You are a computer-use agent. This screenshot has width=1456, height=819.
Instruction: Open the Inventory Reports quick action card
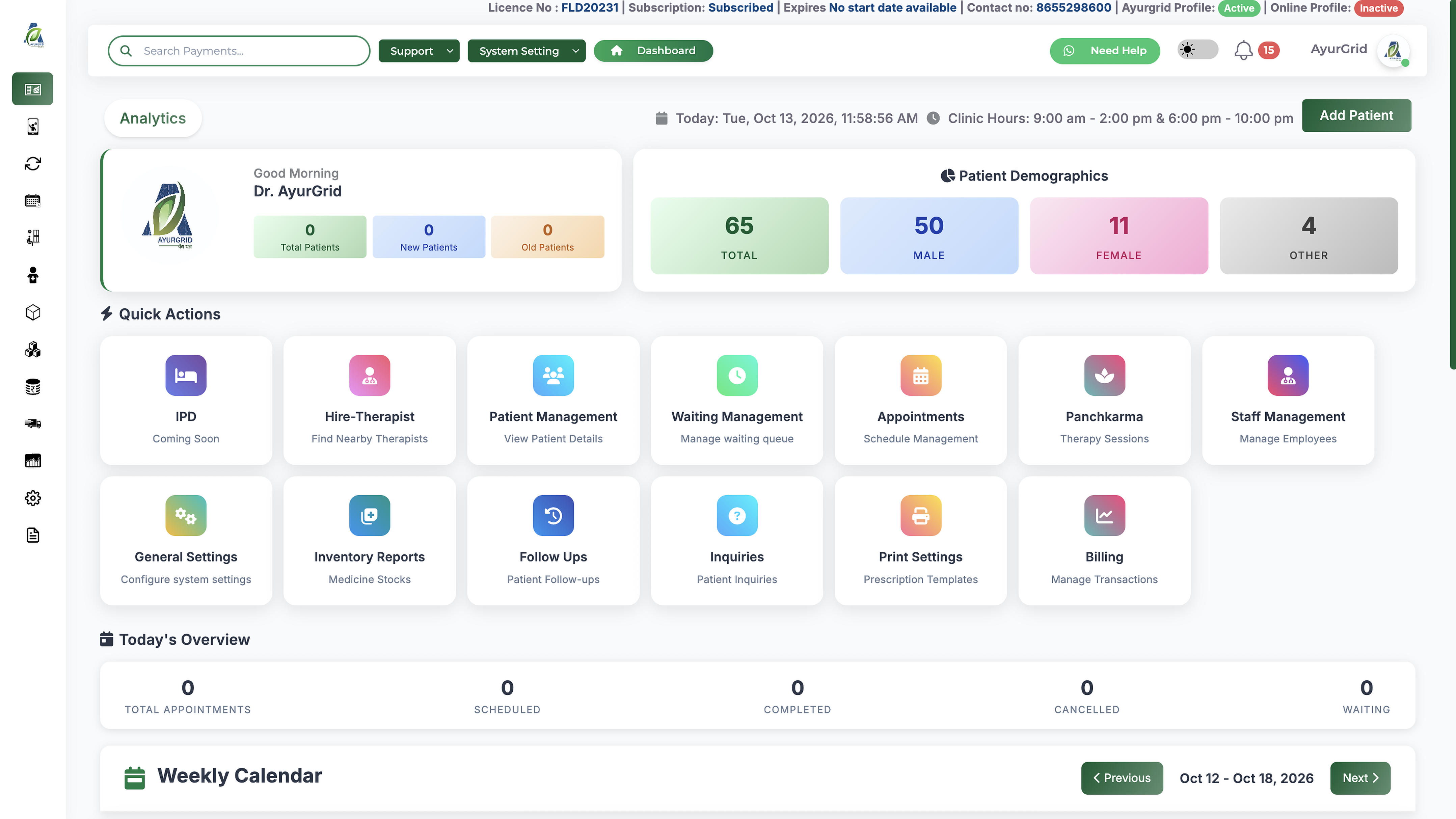[370, 541]
